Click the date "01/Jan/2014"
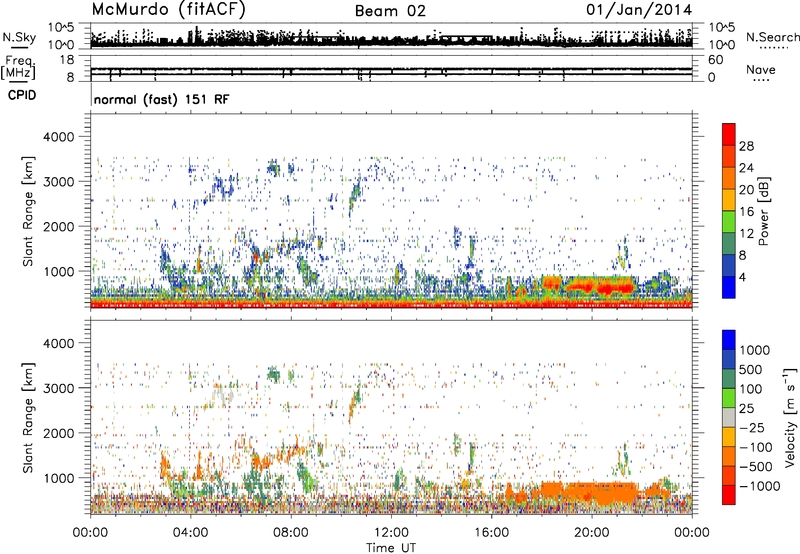 pos(639,10)
